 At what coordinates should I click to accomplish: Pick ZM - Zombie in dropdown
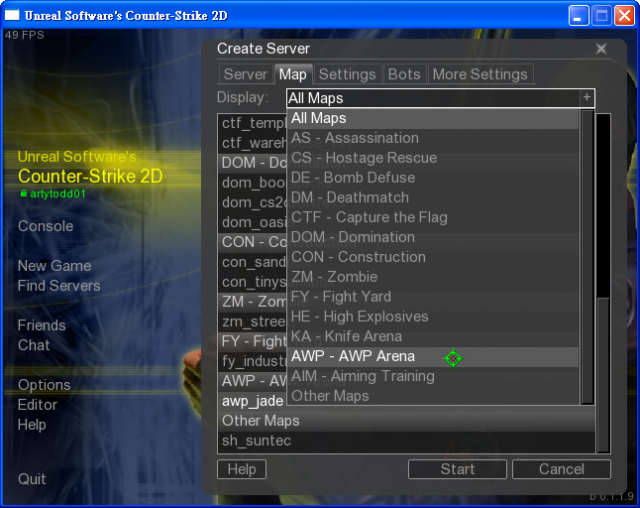(433, 277)
